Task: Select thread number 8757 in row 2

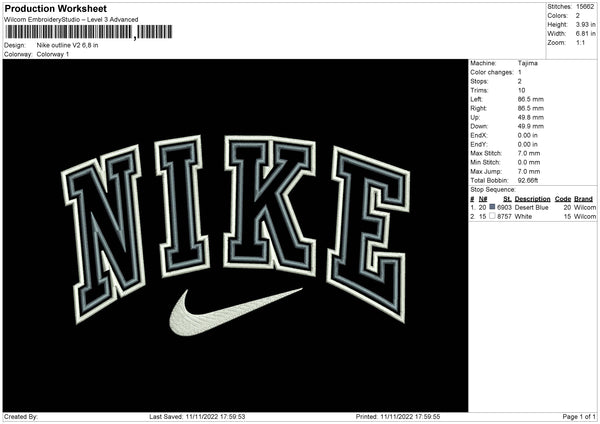Action: coord(504,217)
